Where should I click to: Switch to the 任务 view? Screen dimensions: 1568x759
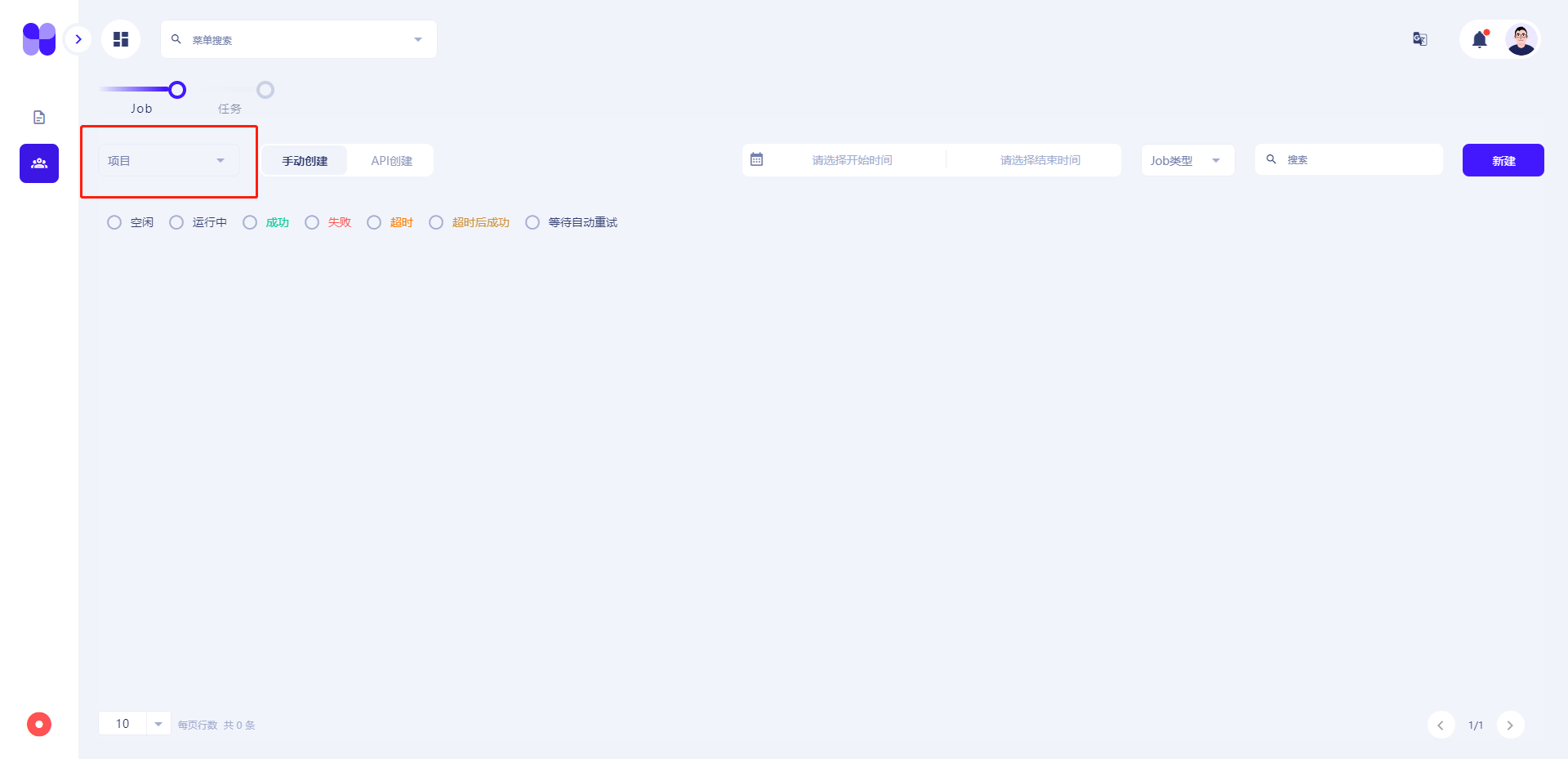pos(265,89)
